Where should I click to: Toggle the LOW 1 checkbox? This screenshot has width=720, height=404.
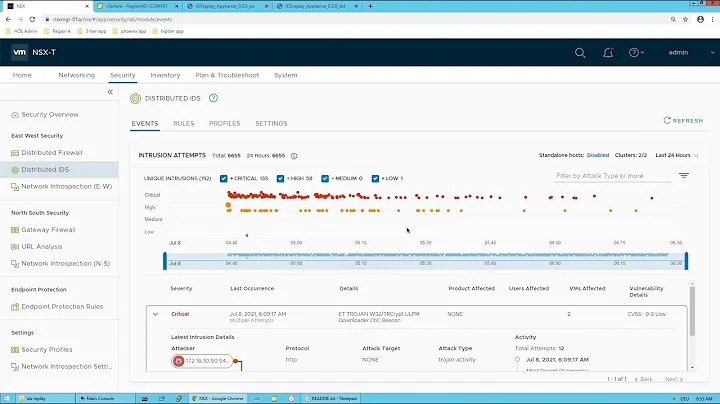[375, 179]
